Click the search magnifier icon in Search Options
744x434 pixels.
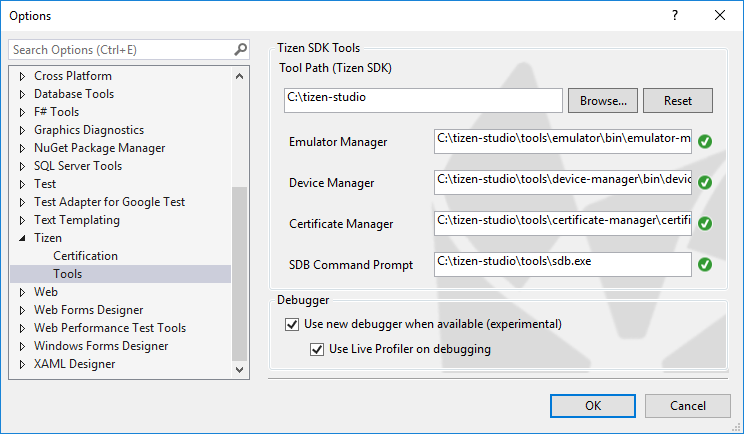[240, 49]
